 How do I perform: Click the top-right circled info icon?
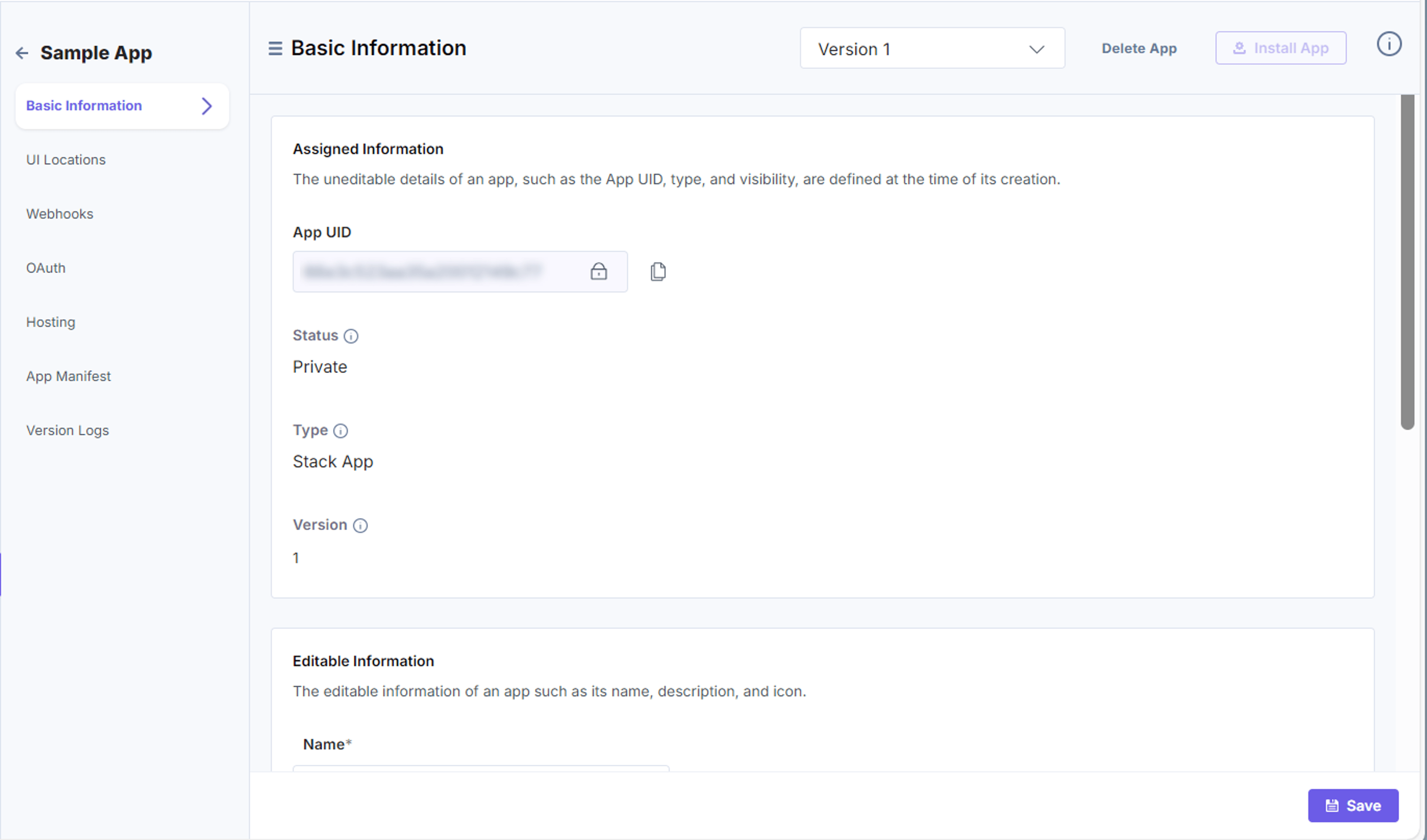pos(1389,44)
